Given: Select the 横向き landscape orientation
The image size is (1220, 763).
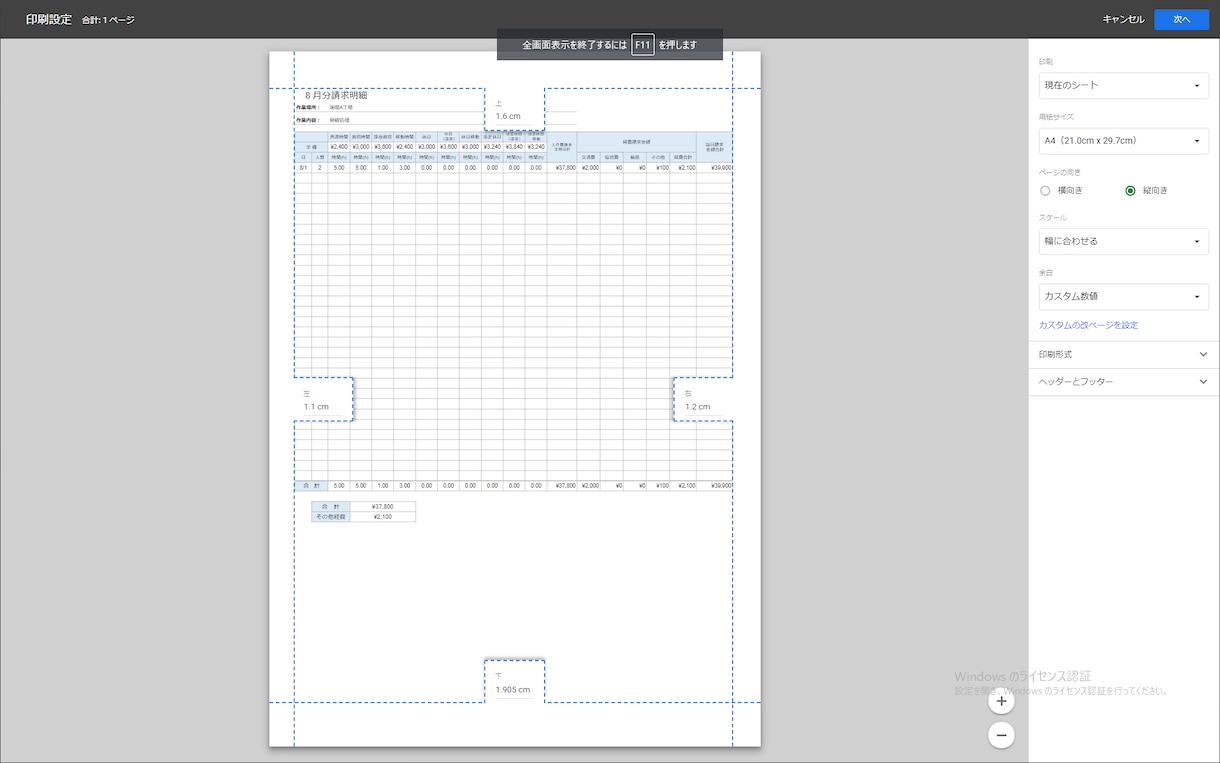Looking at the screenshot, I should [1045, 190].
